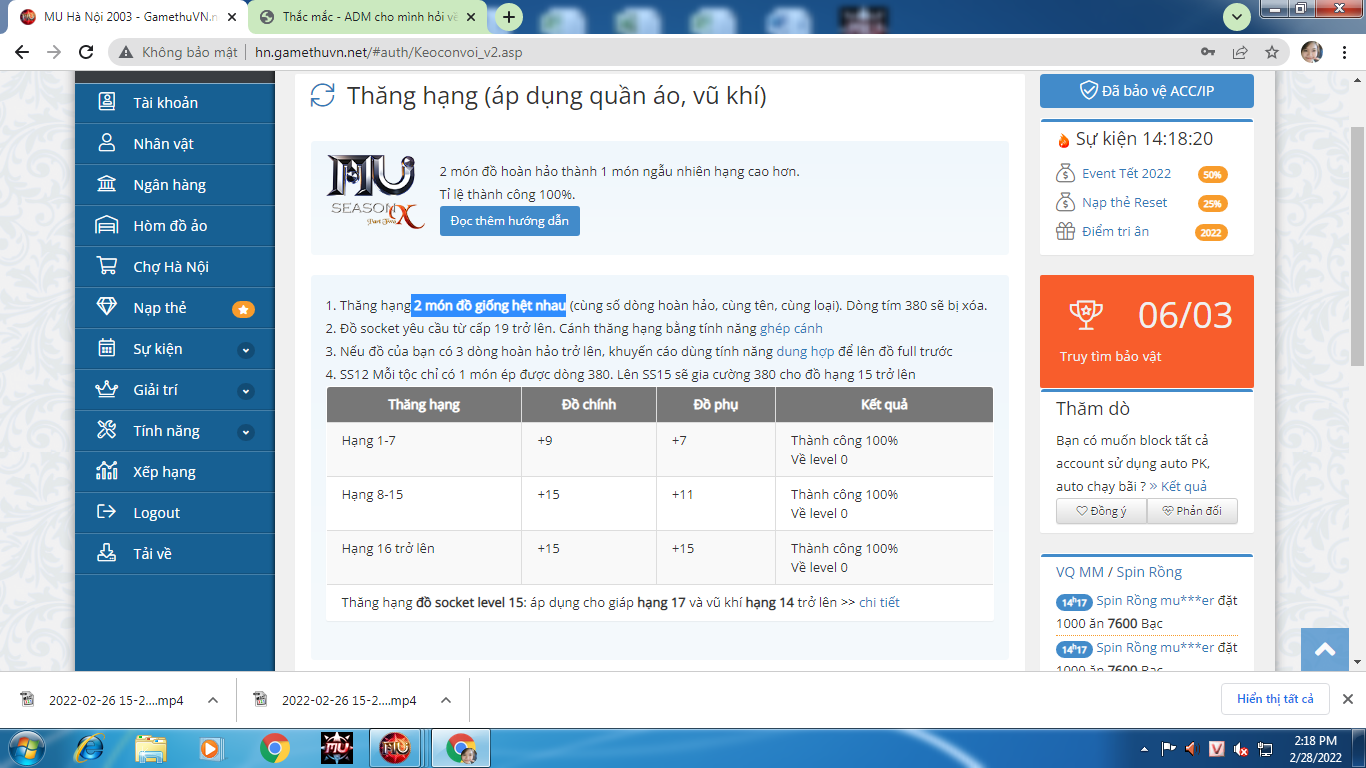Click the Đọc thêm hướng dẫn button
The image size is (1366, 768).
click(x=509, y=221)
